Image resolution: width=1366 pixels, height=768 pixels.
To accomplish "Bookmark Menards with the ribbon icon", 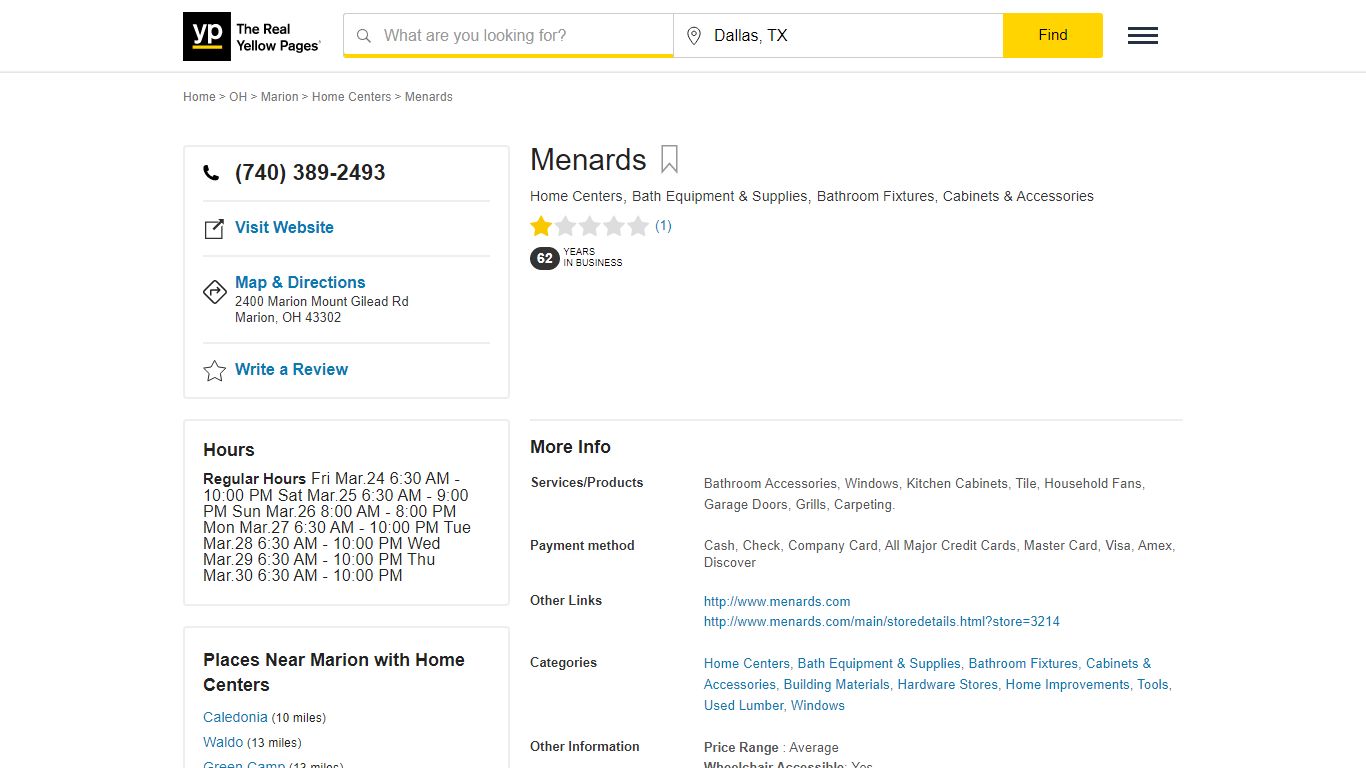I will [x=669, y=160].
